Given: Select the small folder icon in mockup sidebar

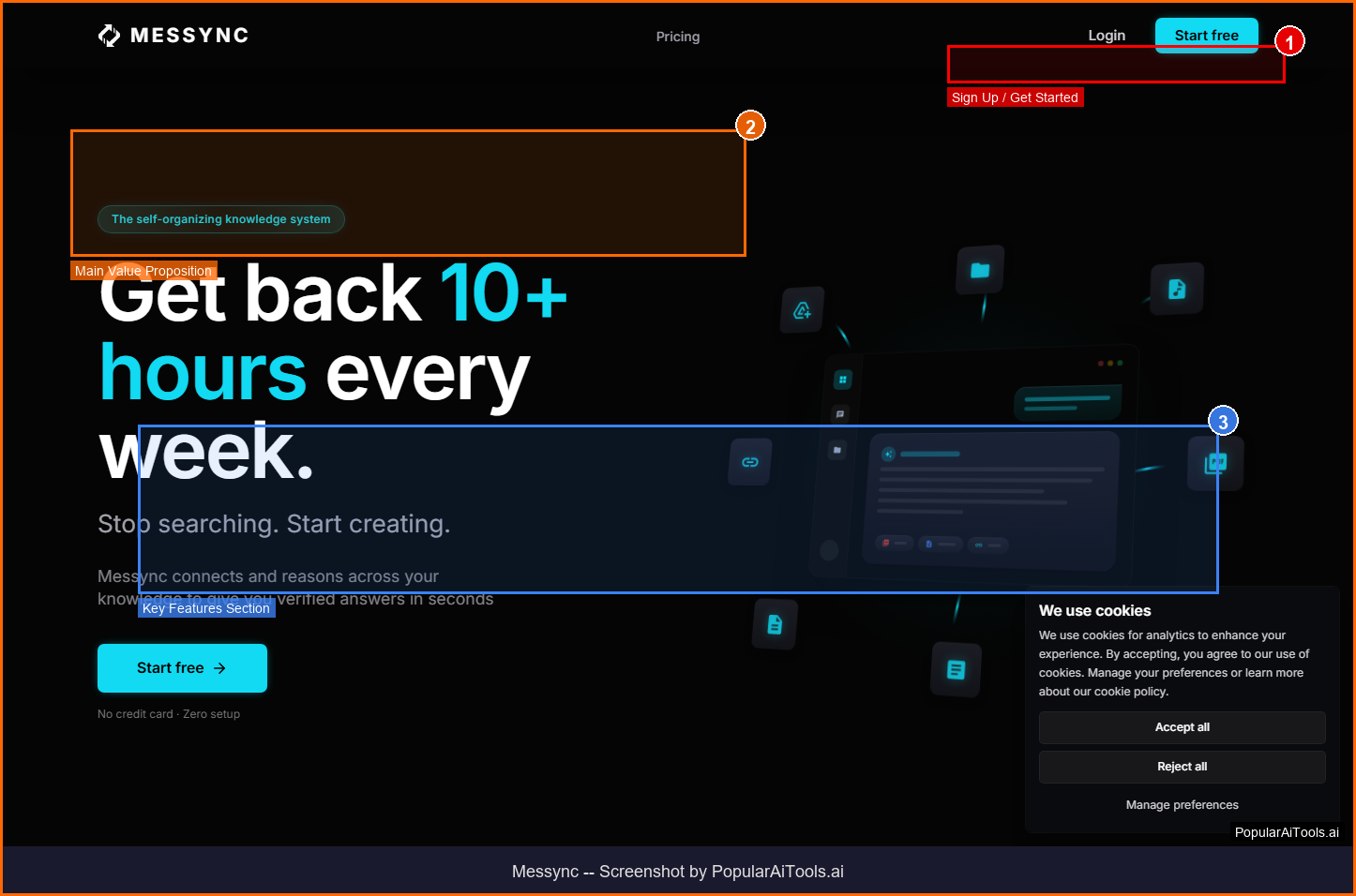Looking at the screenshot, I should point(837,450).
